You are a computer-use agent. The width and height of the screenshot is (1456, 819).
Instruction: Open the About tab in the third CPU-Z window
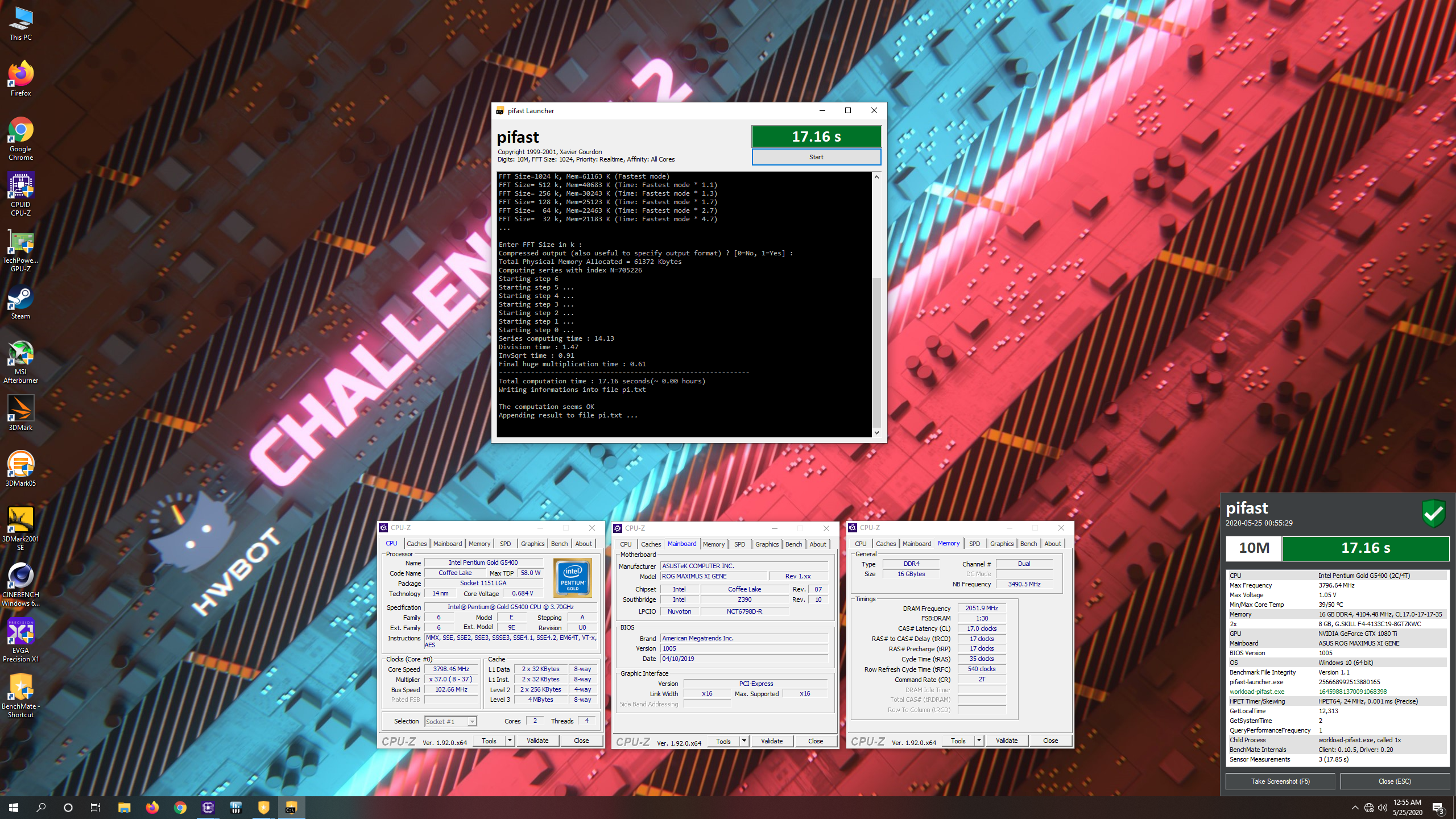click(1053, 544)
